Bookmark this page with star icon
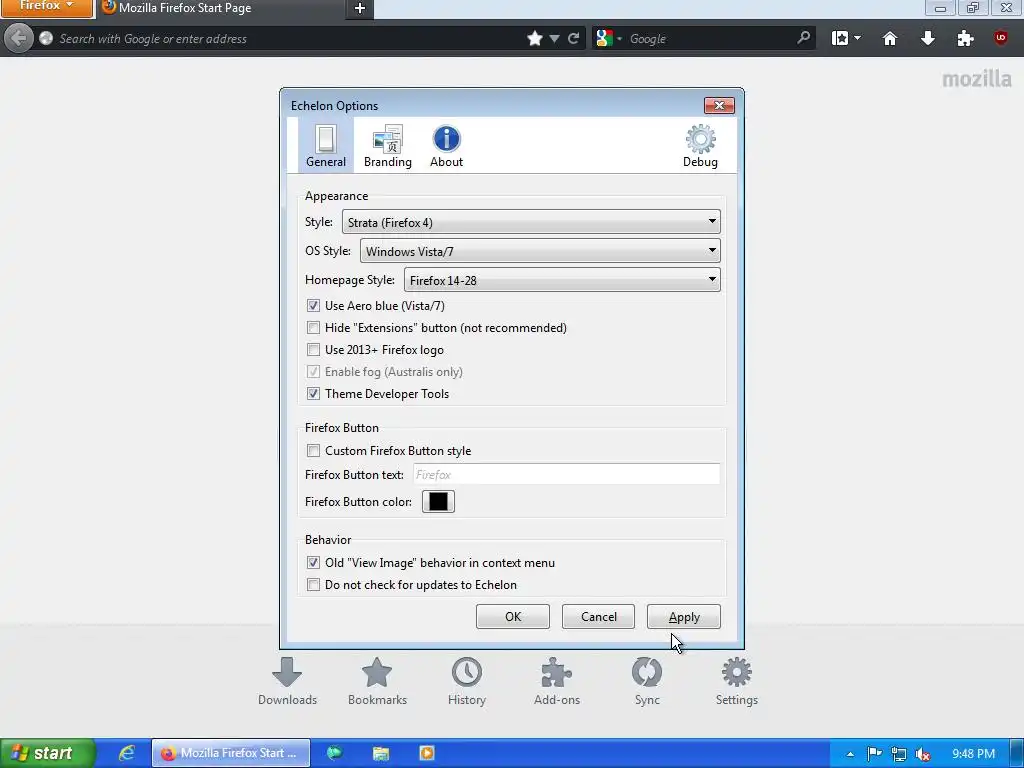1024x768 pixels. point(535,39)
